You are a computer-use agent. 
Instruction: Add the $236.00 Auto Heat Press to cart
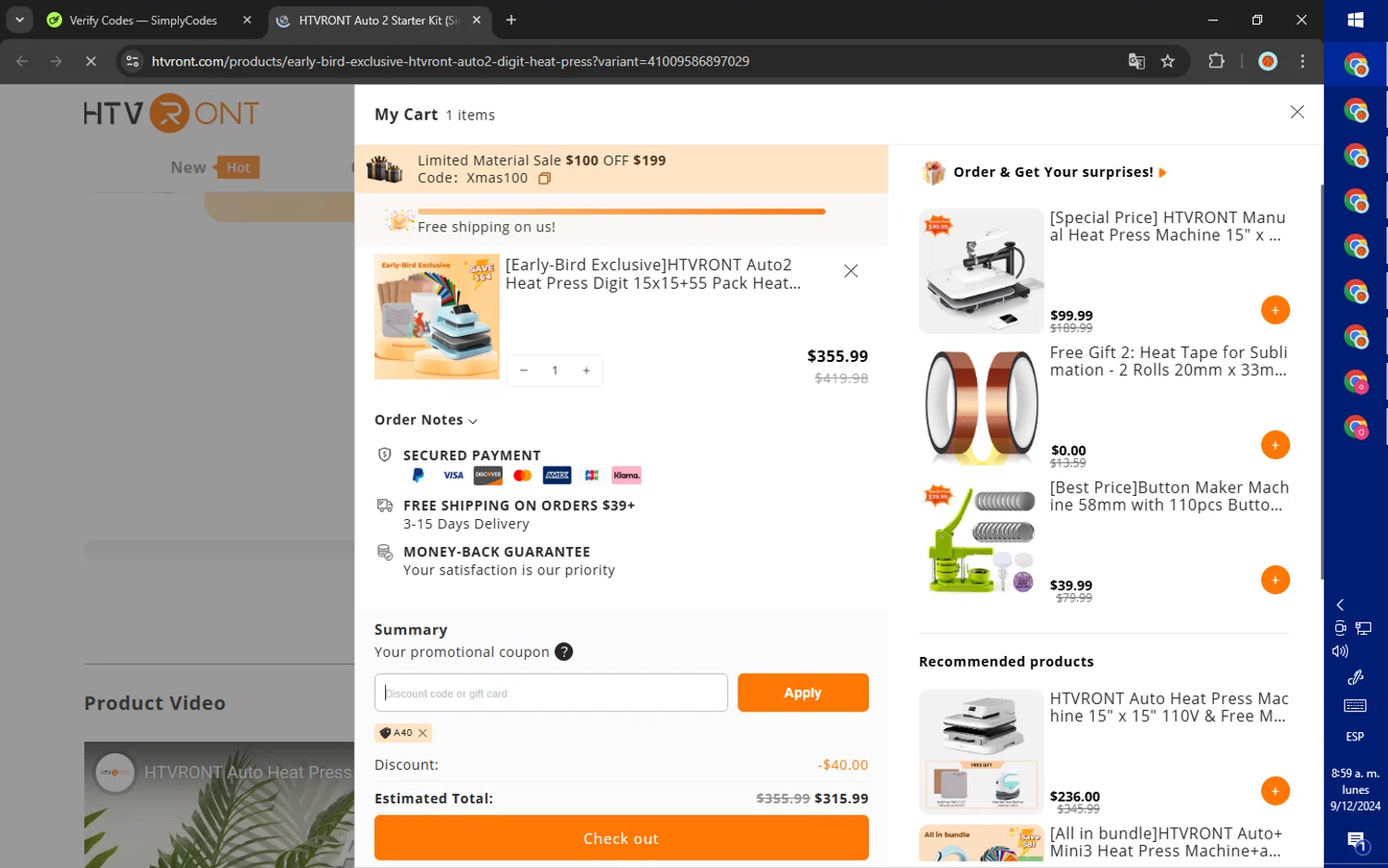click(x=1274, y=791)
